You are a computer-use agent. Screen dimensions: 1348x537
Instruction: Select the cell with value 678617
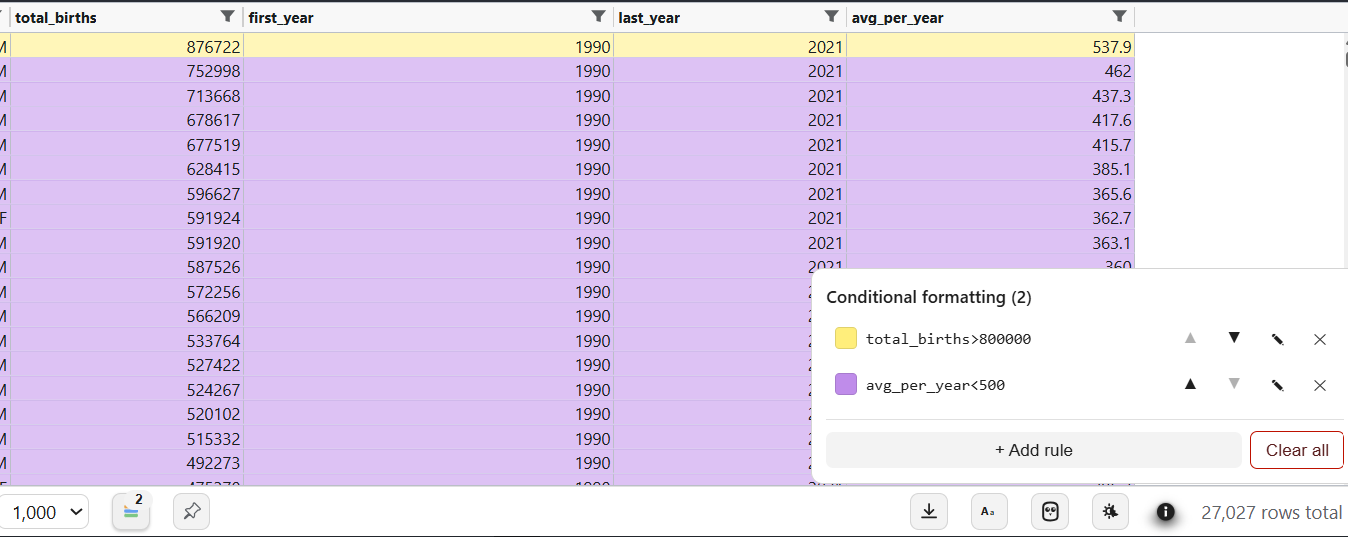127,120
